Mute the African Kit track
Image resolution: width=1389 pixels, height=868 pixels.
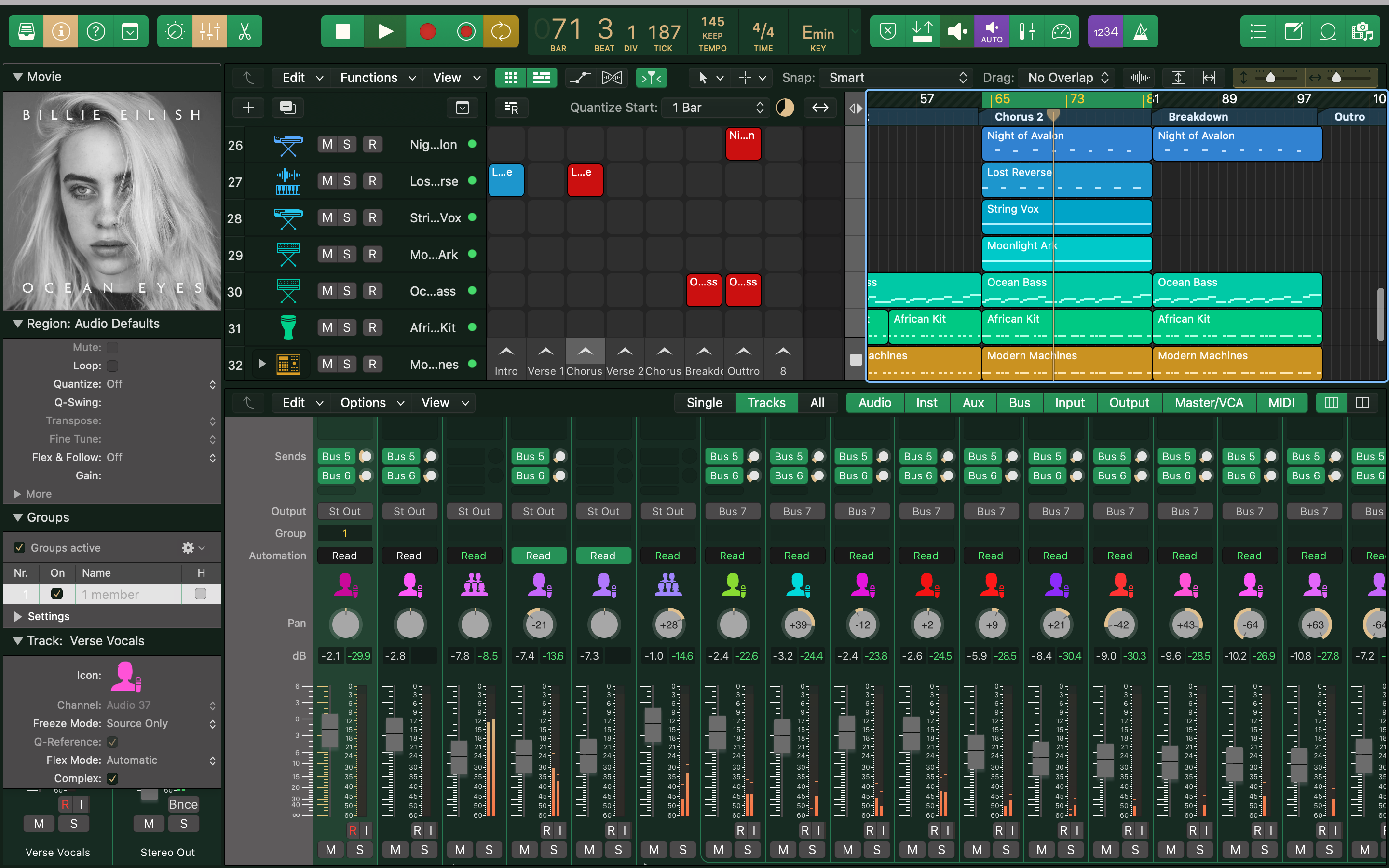[x=327, y=328]
